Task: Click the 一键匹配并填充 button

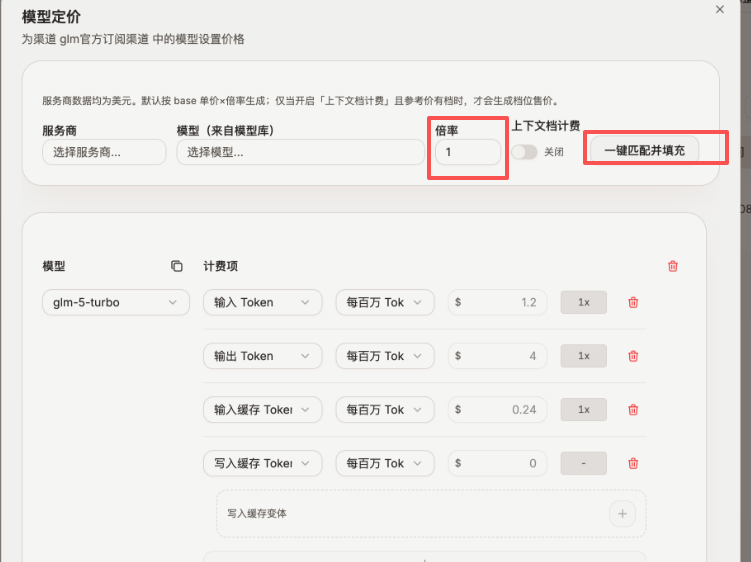Action: click(644, 150)
